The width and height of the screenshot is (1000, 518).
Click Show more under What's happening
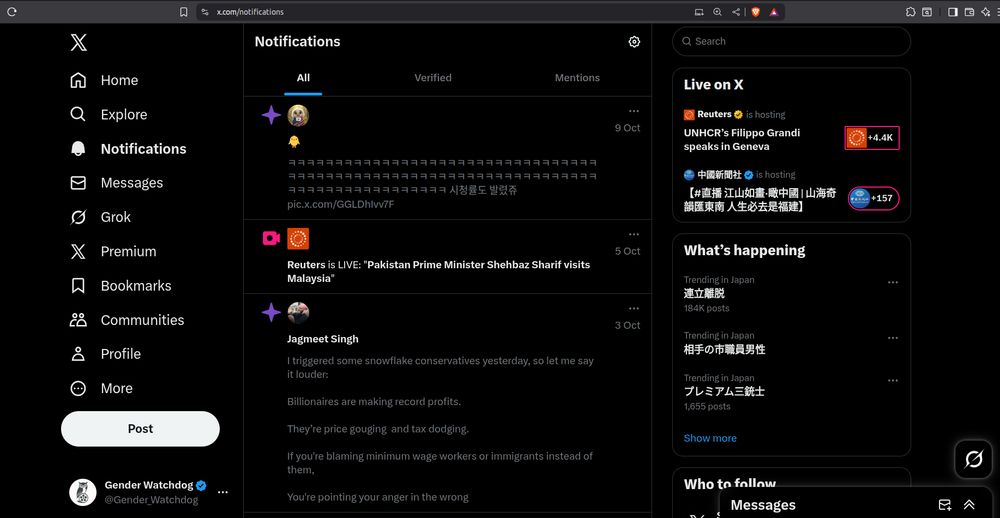click(x=710, y=438)
